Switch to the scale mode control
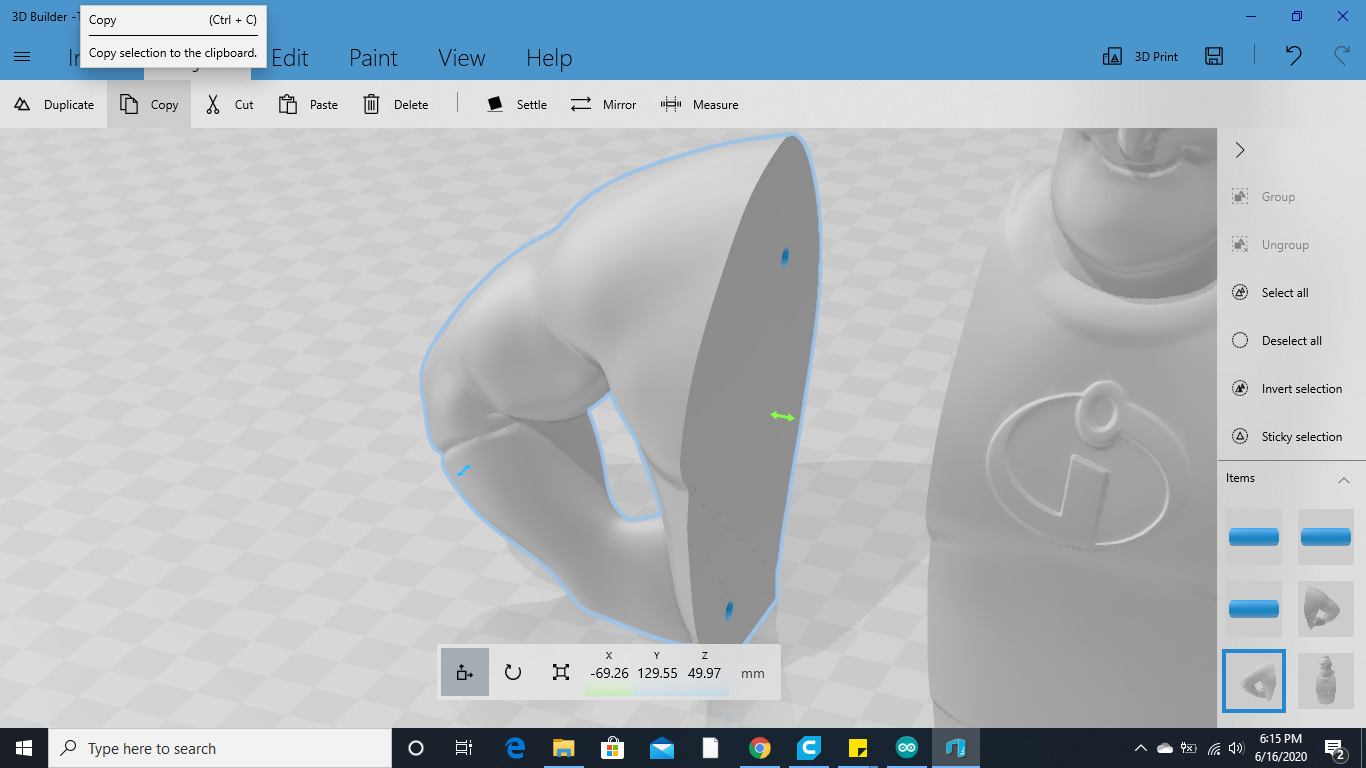 pos(561,671)
